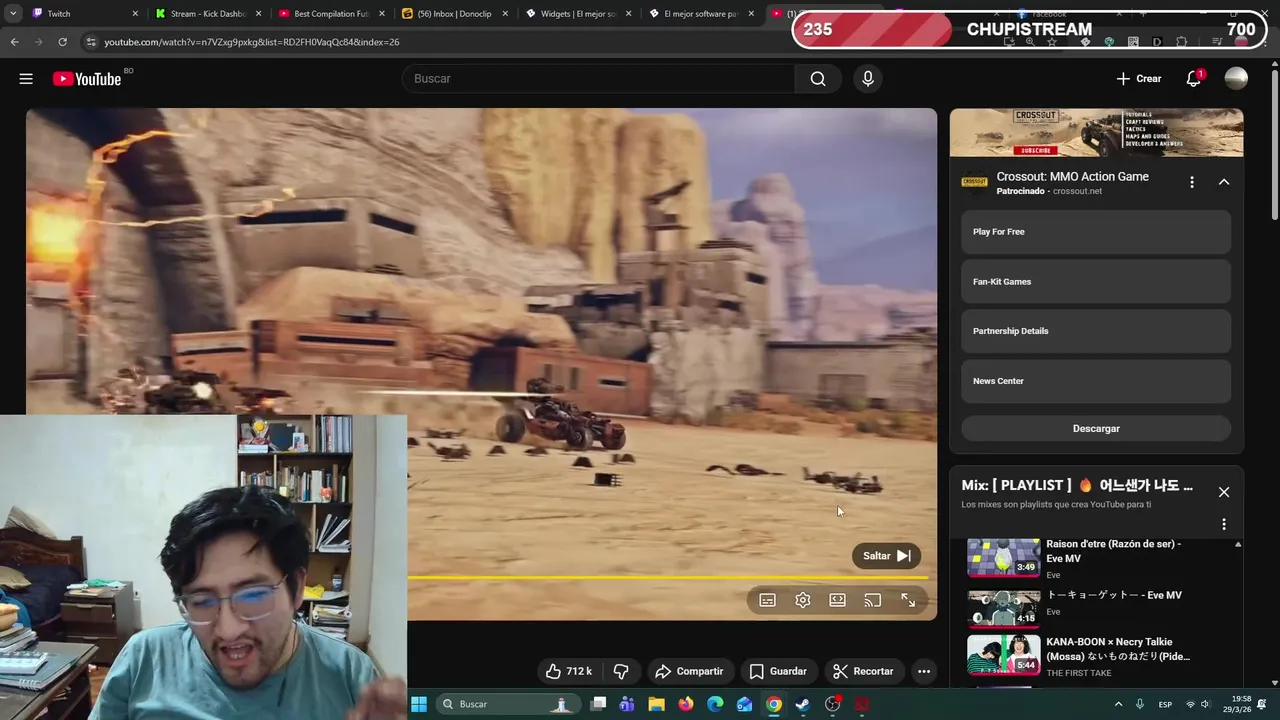The width and height of the screenshot is (1280, 720).
Task: Open Steam from the taskbar
Action: [x=803, y=704]
